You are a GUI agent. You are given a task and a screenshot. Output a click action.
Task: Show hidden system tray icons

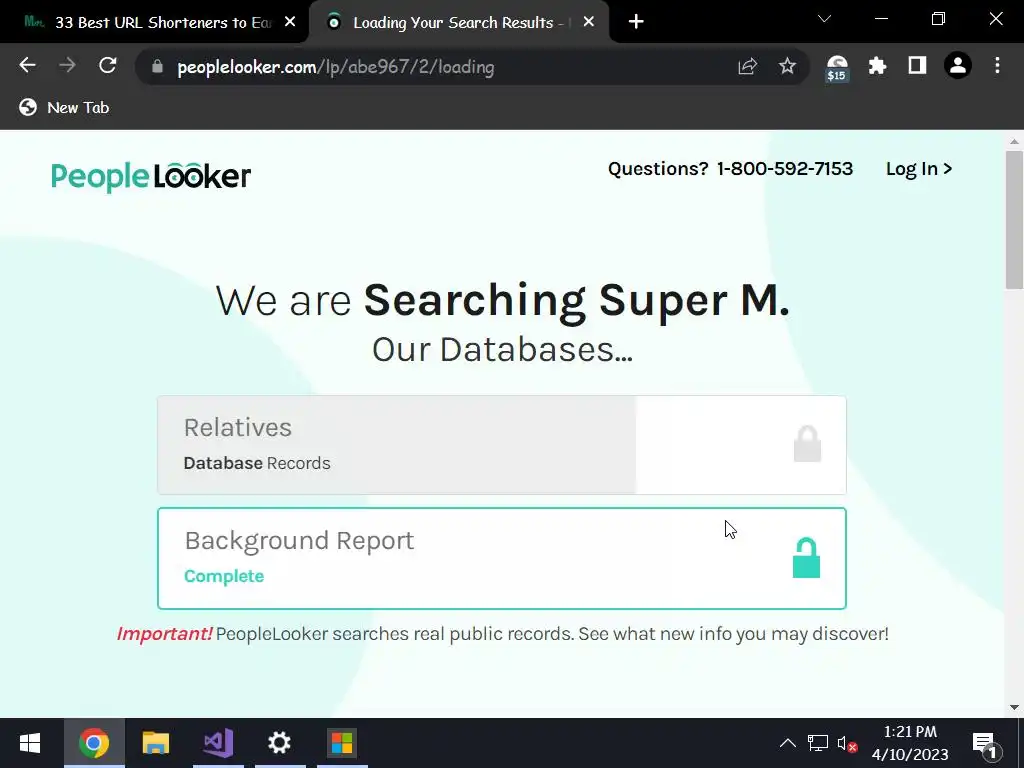click(x=788, y=743)
